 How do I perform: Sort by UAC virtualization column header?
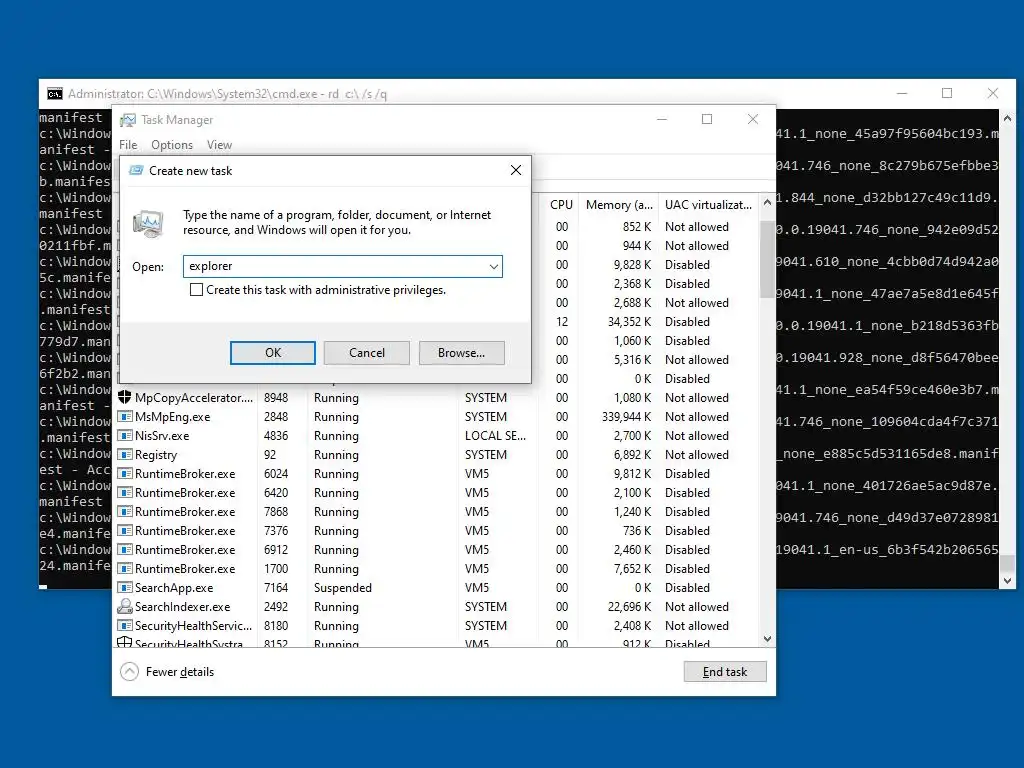(708, 204)
